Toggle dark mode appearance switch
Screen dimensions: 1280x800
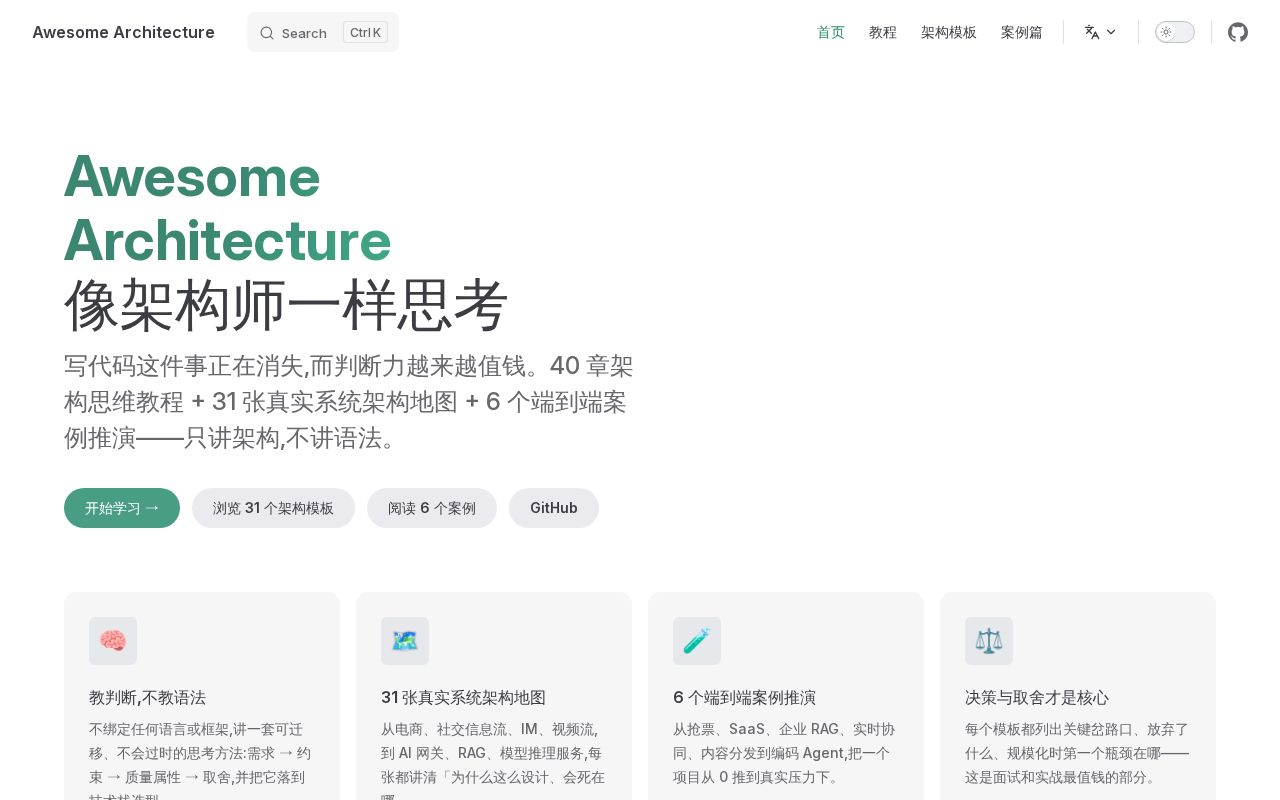click(x=1175, y=32)
